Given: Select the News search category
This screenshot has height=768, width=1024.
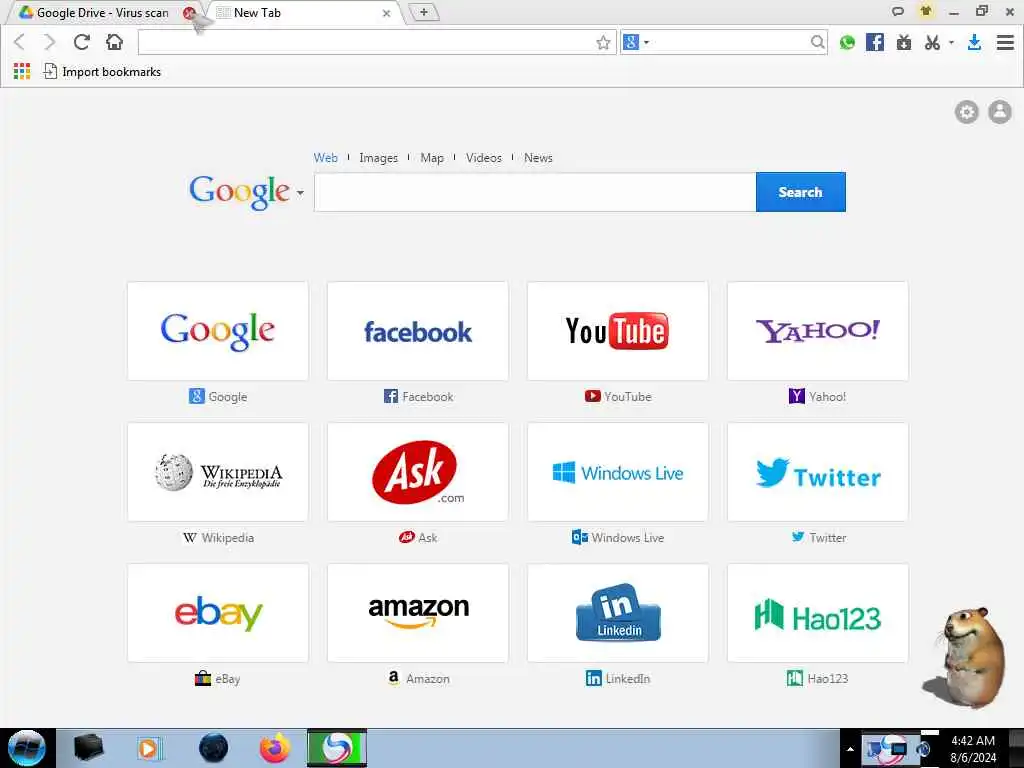Looking at the screenshot, I should [538, 157].
